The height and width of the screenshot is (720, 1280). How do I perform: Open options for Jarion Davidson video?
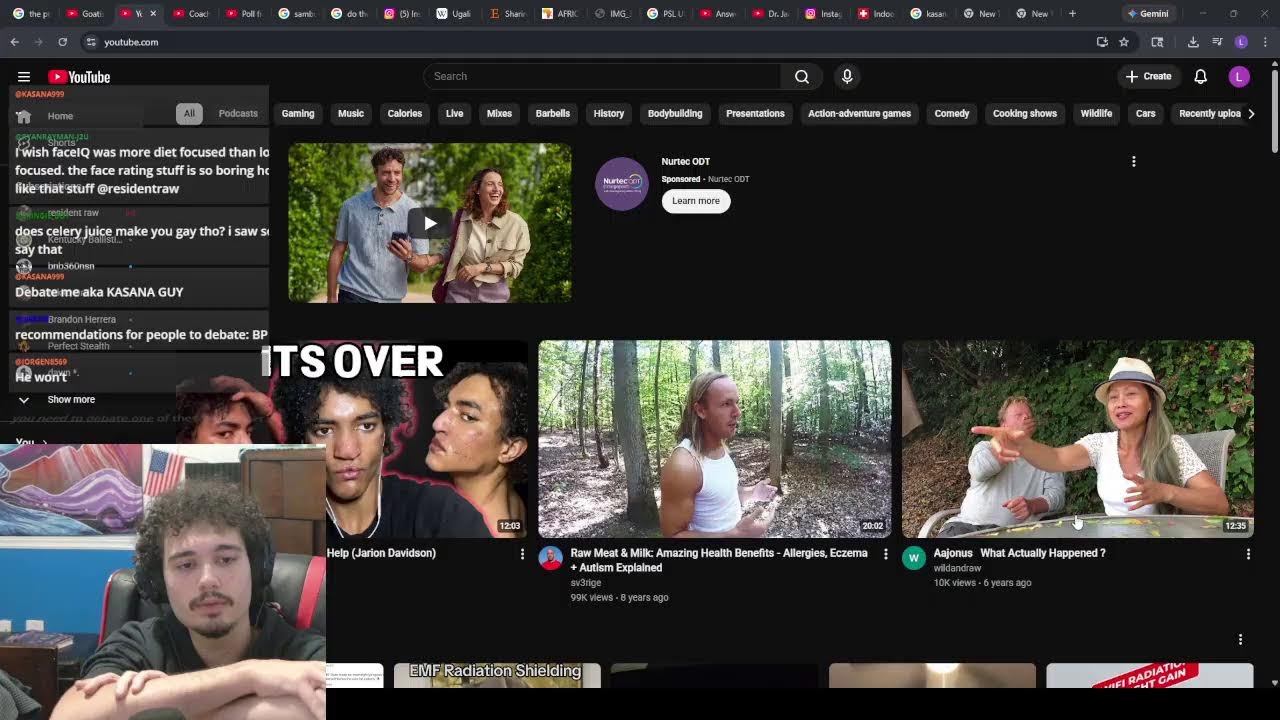pyautogui.click(x=521, y=554)
